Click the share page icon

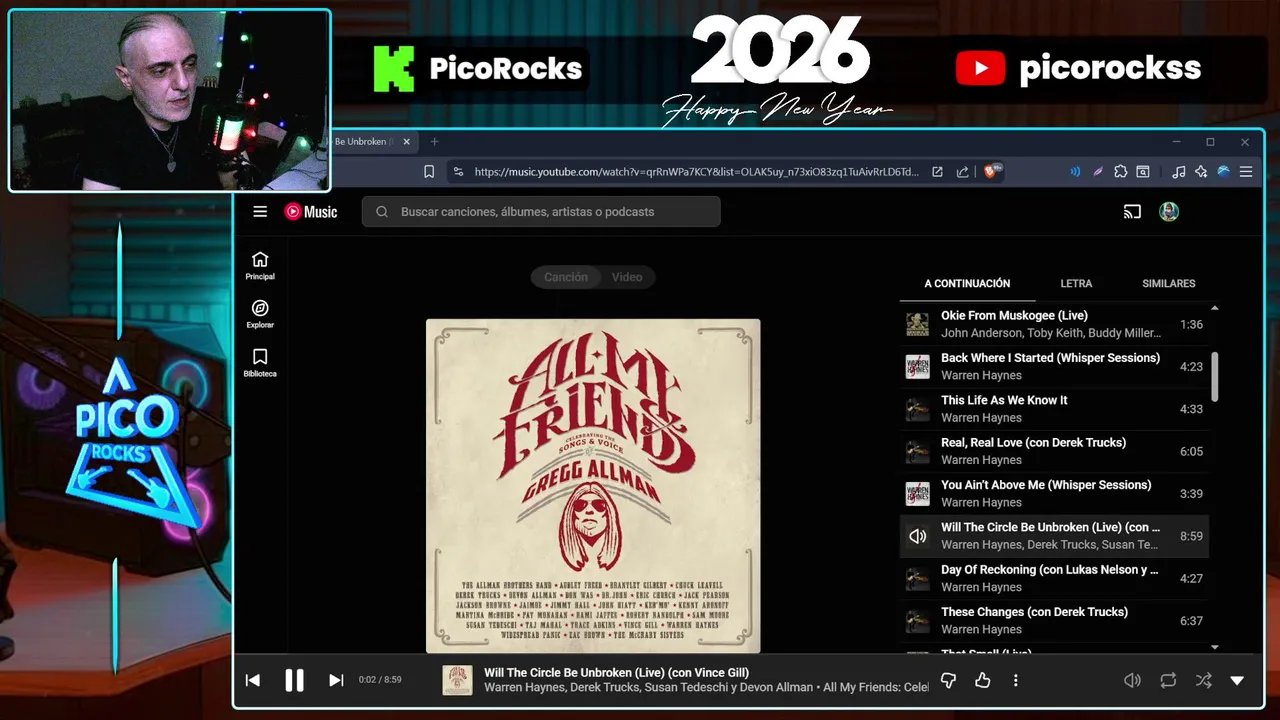click(962, 172)
